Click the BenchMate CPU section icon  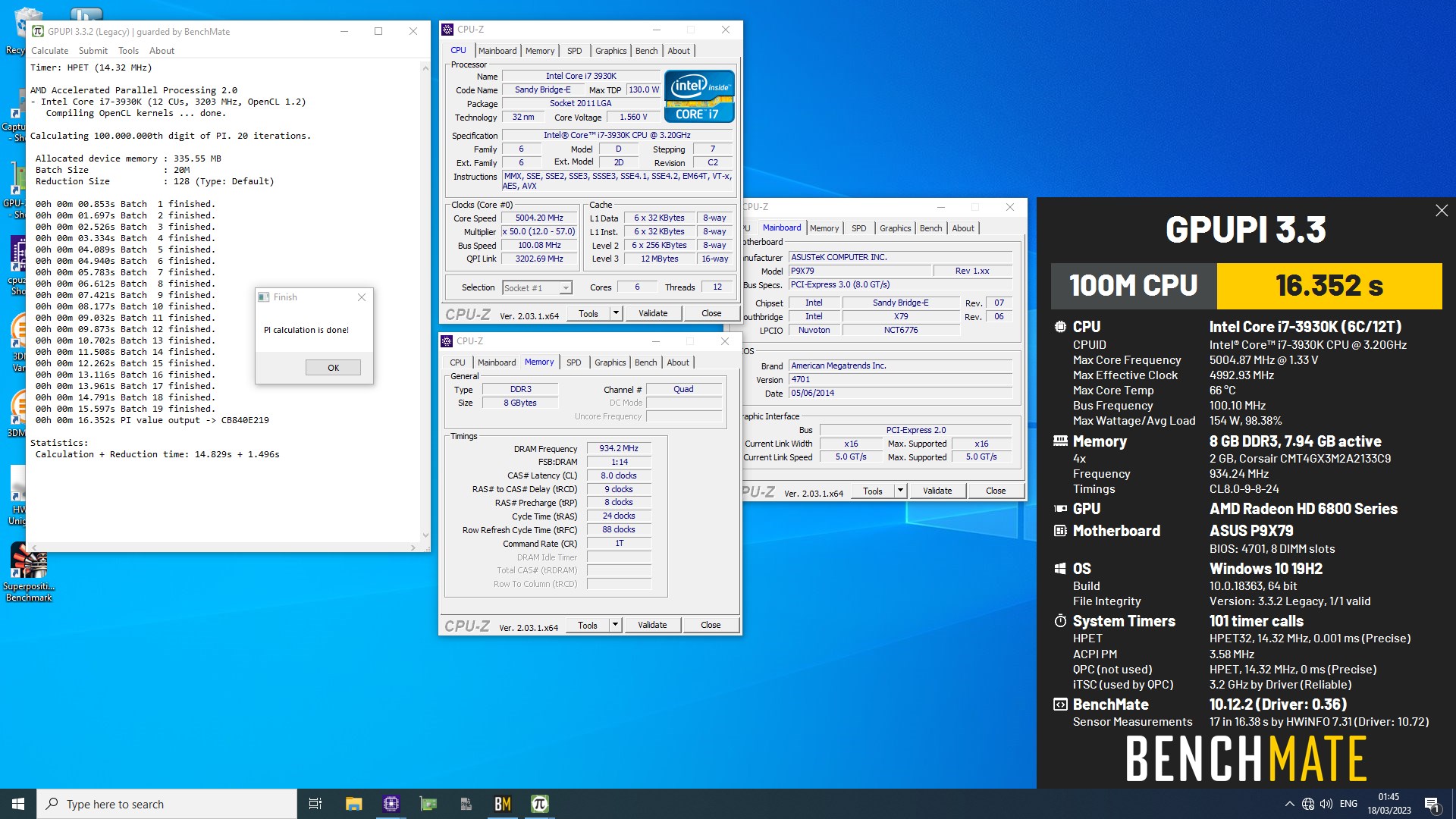[1060, 327]
